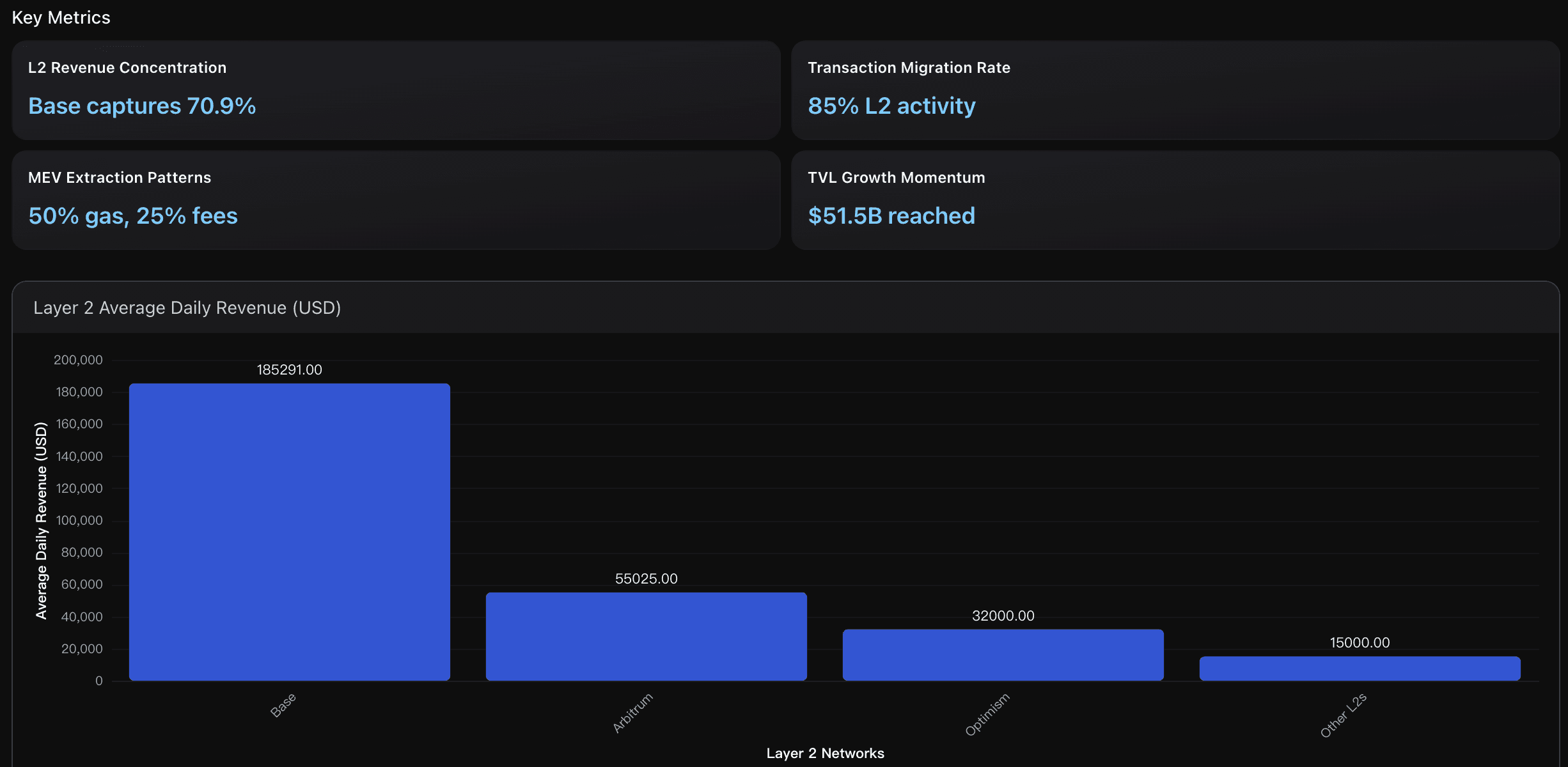Open the L2 Revenue Concentration card
Viewport: 1568px width, 767px height.
[x=396, y=90]
